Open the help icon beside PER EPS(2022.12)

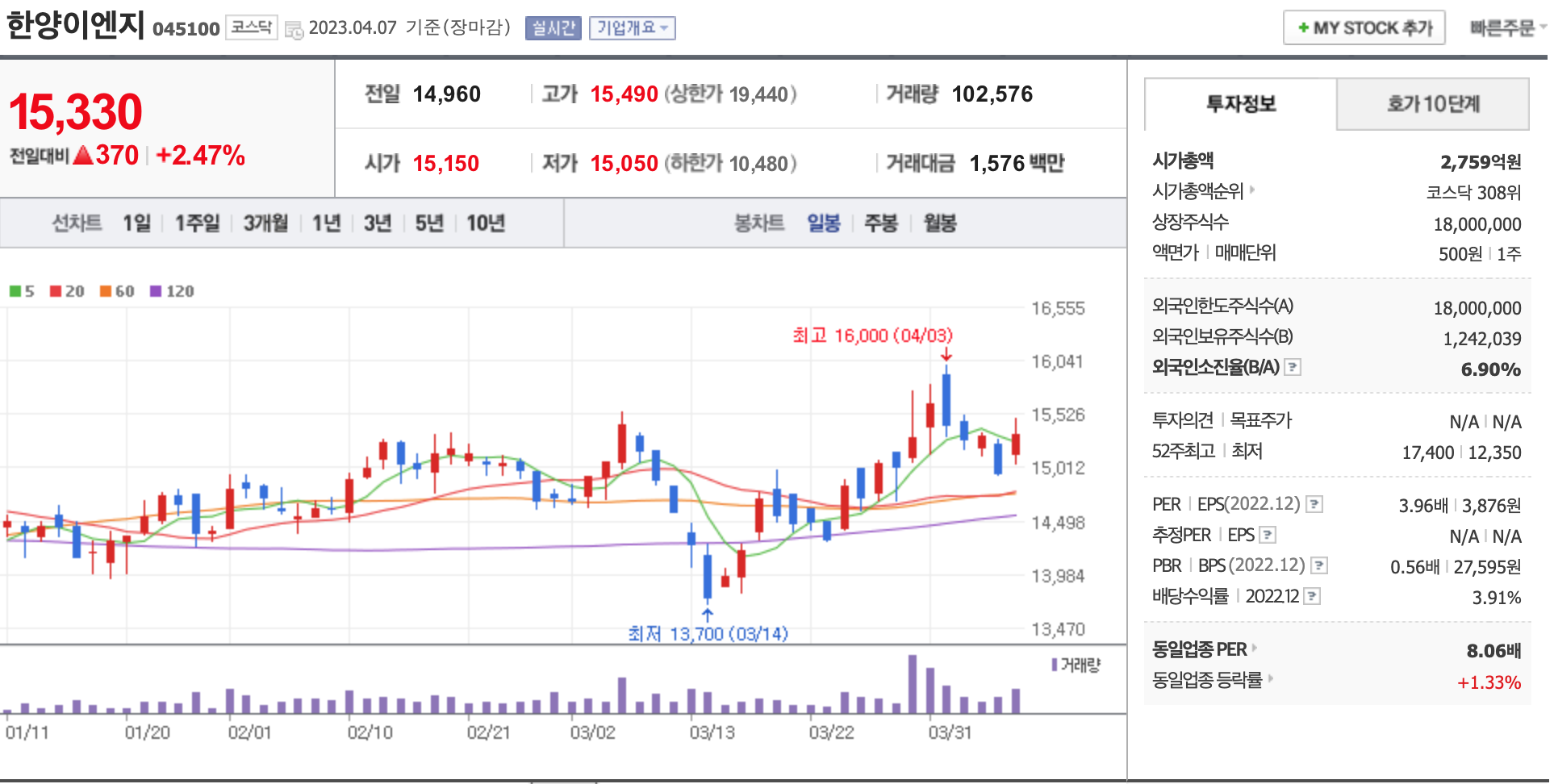point(1314,505)
